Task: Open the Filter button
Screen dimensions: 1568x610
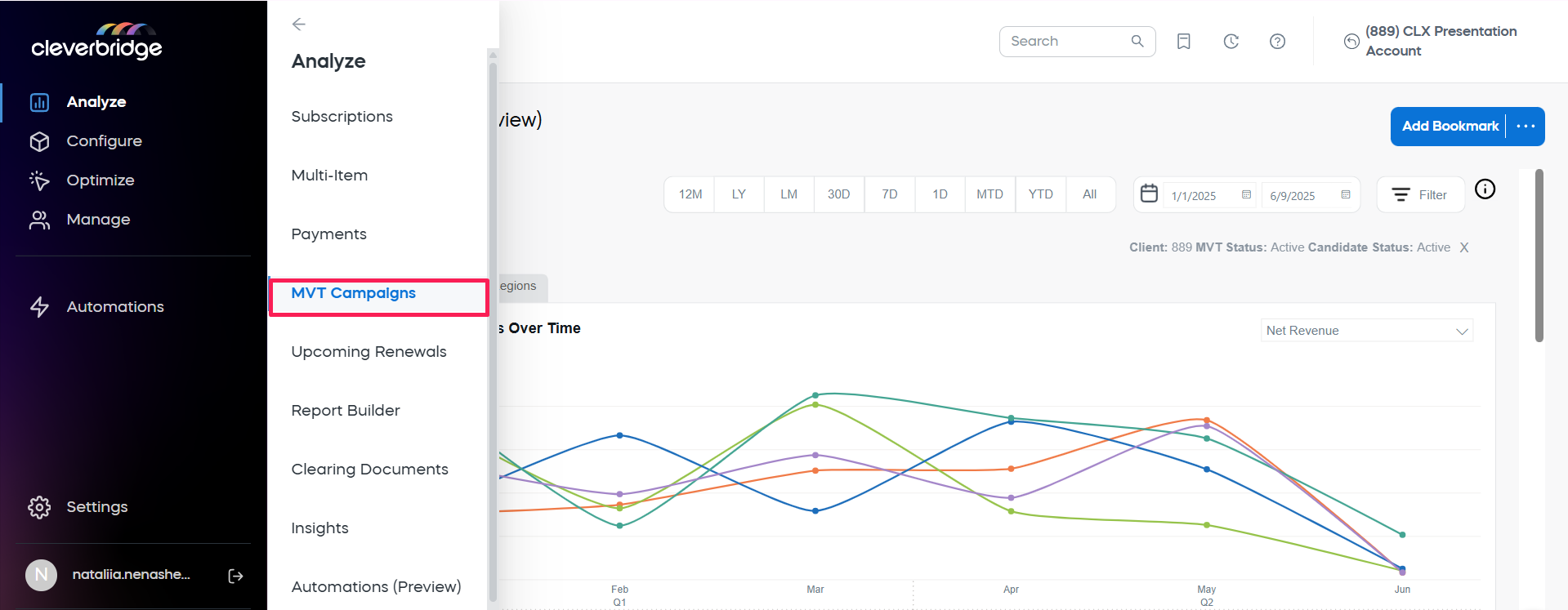Action: [1420, 195]
